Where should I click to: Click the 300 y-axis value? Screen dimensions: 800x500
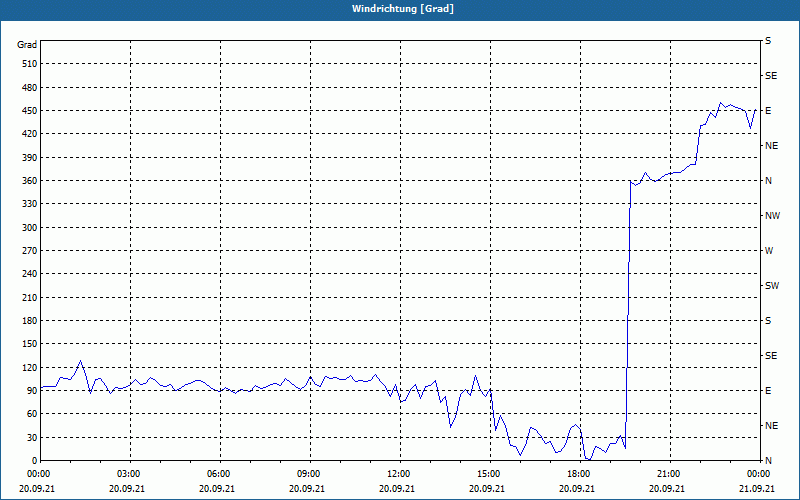[30, 227]
